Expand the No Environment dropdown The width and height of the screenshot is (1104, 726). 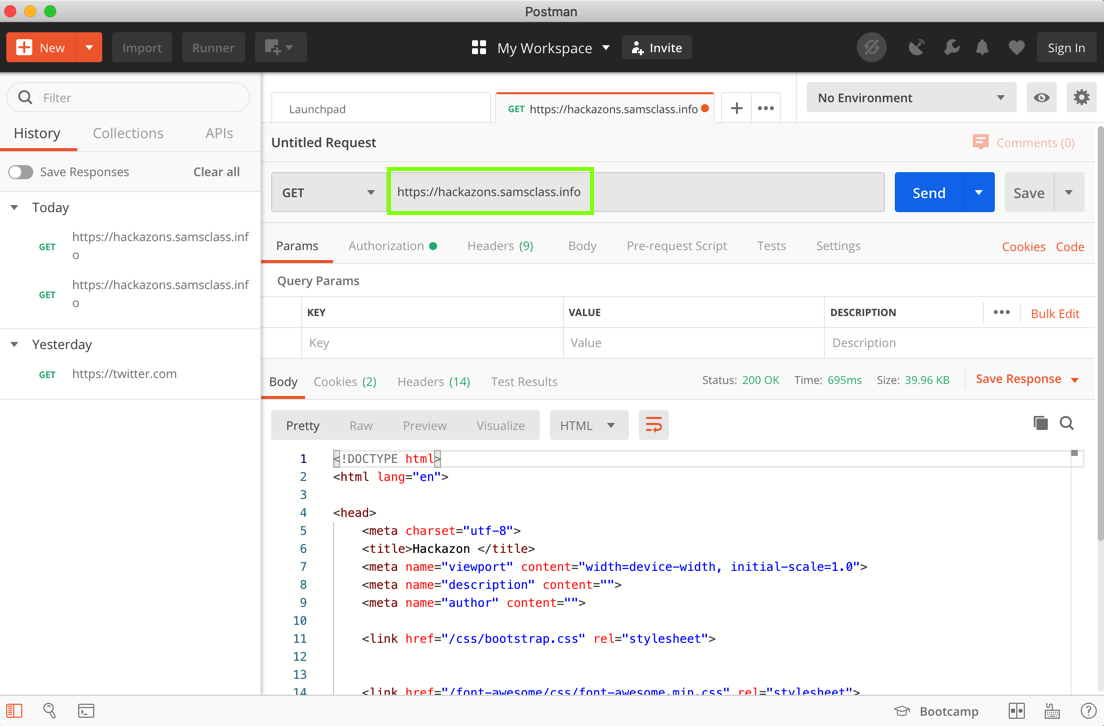[910, 98]
